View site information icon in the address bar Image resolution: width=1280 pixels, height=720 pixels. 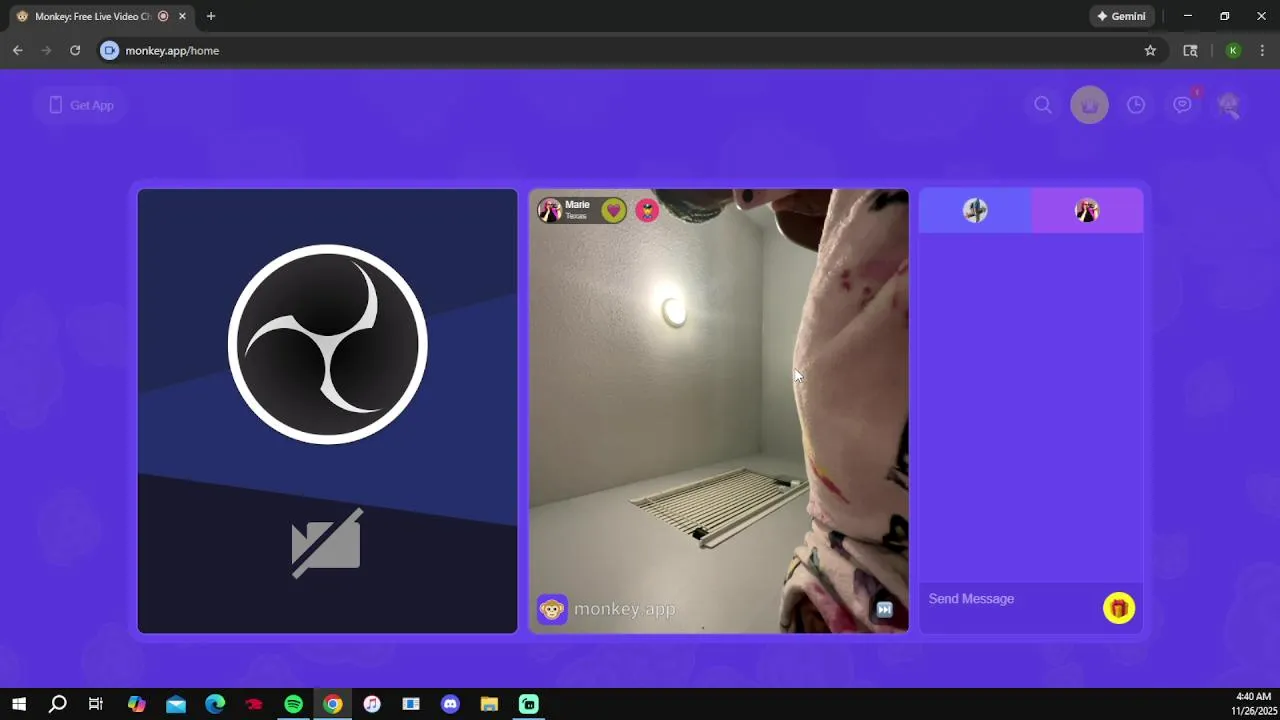110,50
